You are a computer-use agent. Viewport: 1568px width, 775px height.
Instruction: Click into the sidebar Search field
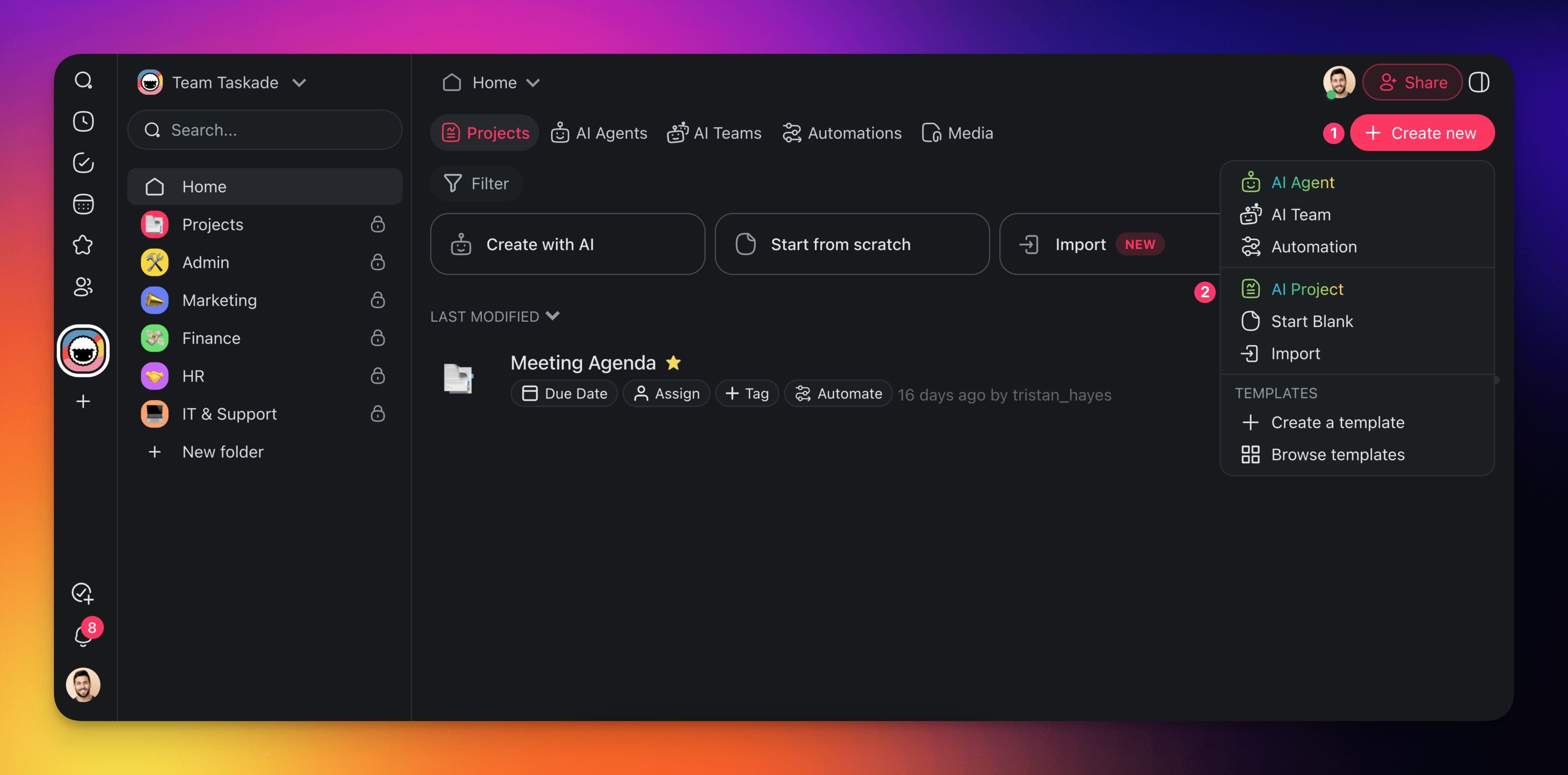[265, 130]
